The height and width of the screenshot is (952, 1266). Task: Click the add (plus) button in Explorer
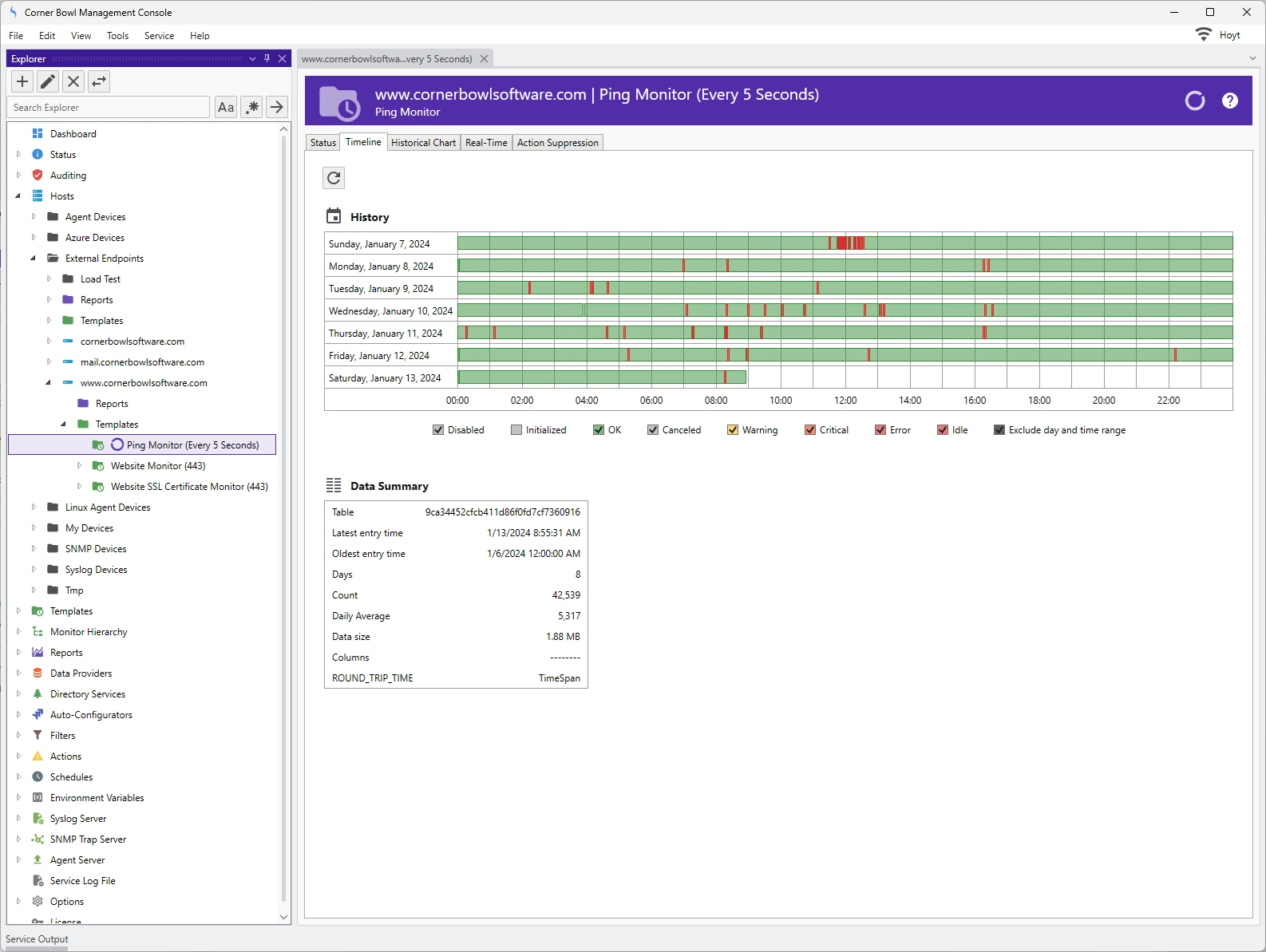point(22,81)
